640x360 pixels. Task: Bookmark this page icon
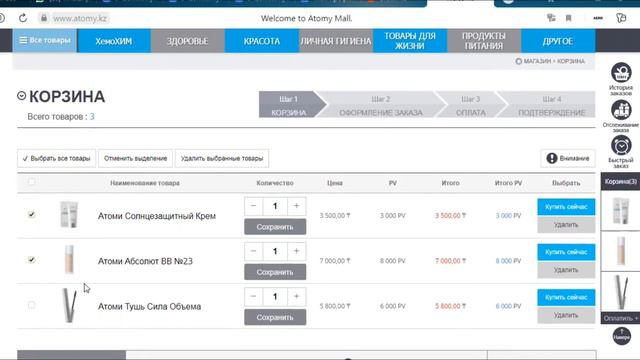(x=568, y=18)
